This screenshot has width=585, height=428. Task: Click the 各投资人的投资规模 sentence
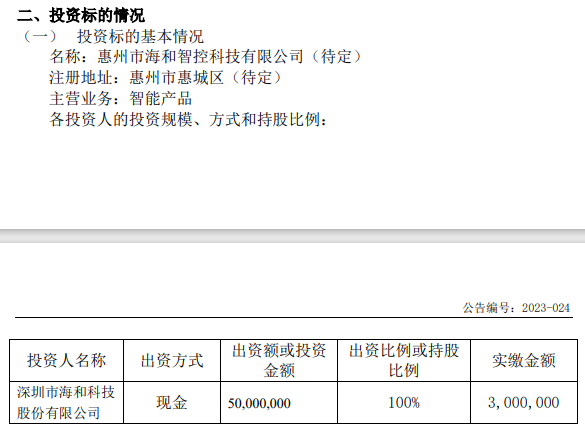[188, 120]
